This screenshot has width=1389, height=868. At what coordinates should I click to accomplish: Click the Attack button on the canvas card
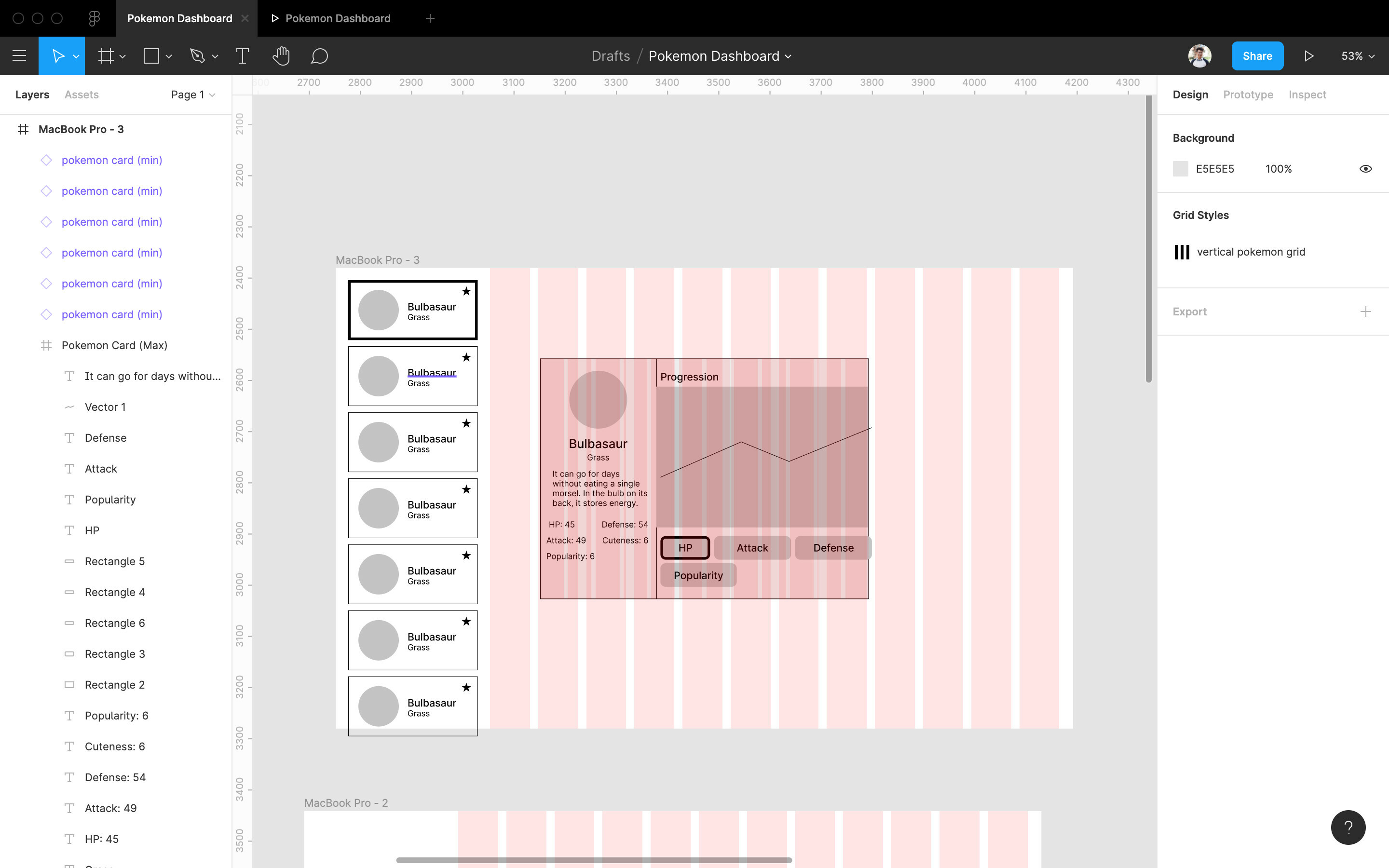(752, 548)
